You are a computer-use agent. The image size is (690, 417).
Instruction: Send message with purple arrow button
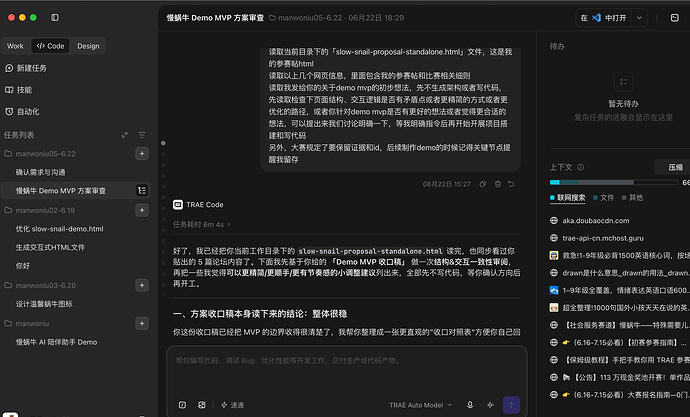click(x=511, y=405)
